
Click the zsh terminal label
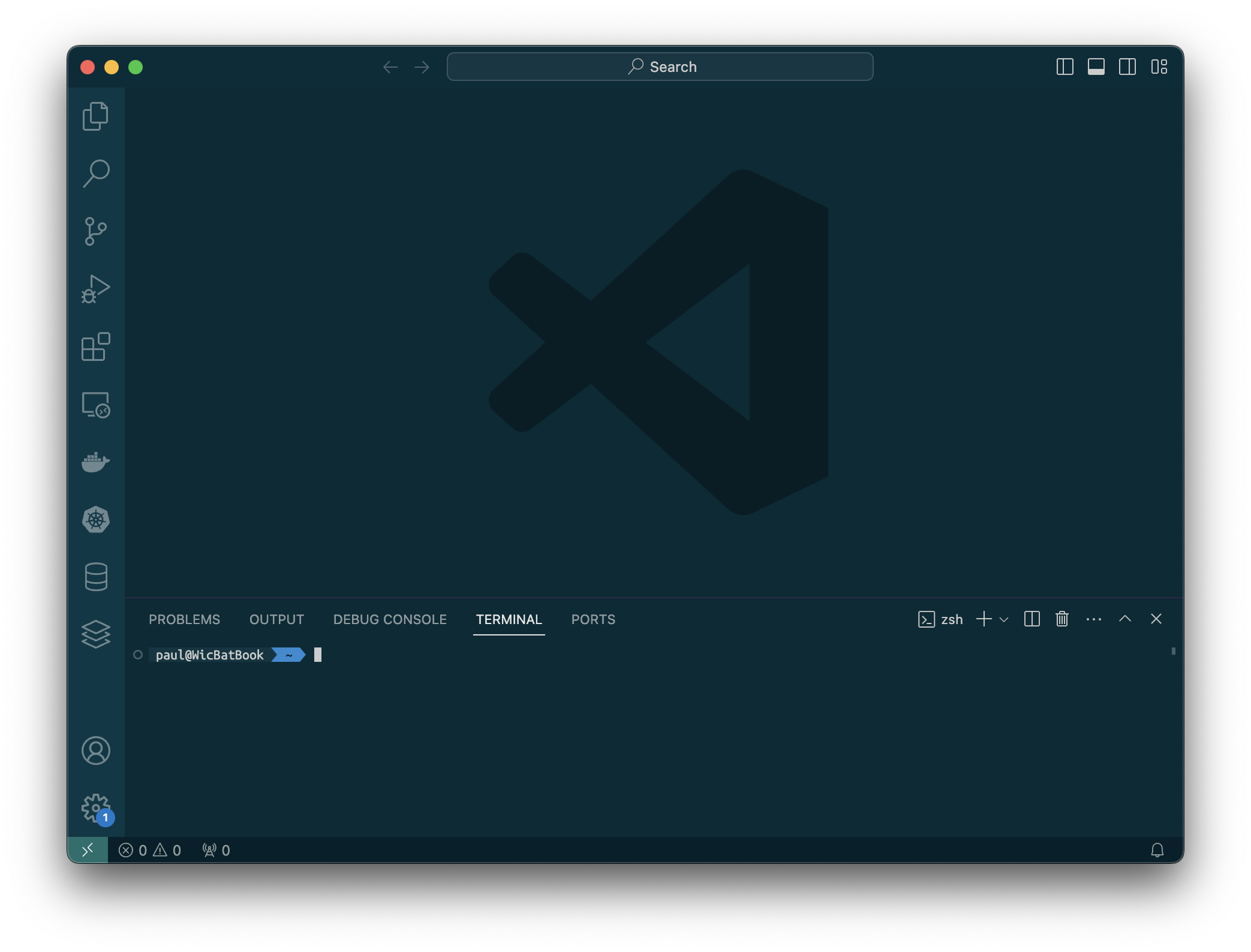pyautogui.click(x=940, y=619)
